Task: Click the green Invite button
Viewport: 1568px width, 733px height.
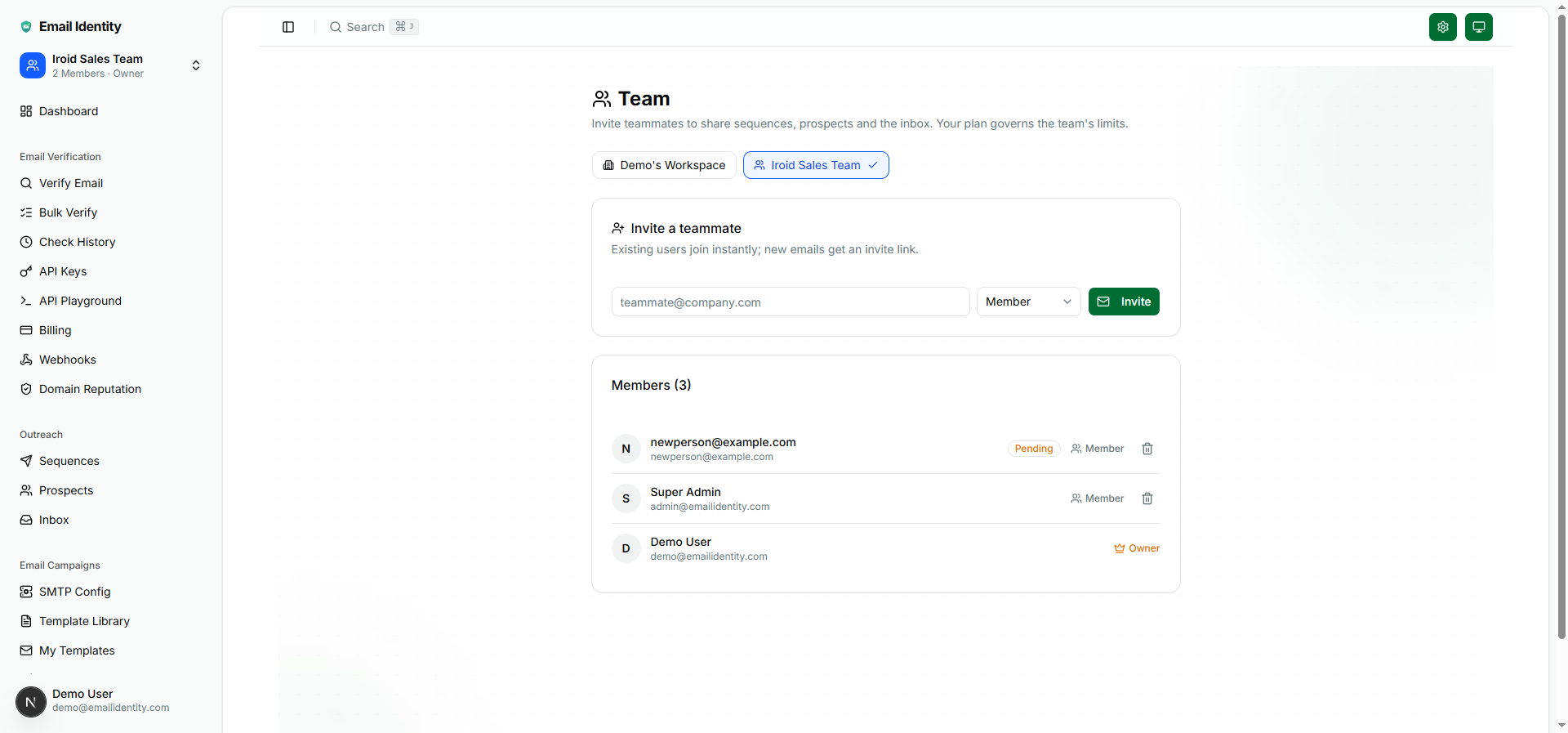Action: pyautogui.click(x=1124, y=302)
